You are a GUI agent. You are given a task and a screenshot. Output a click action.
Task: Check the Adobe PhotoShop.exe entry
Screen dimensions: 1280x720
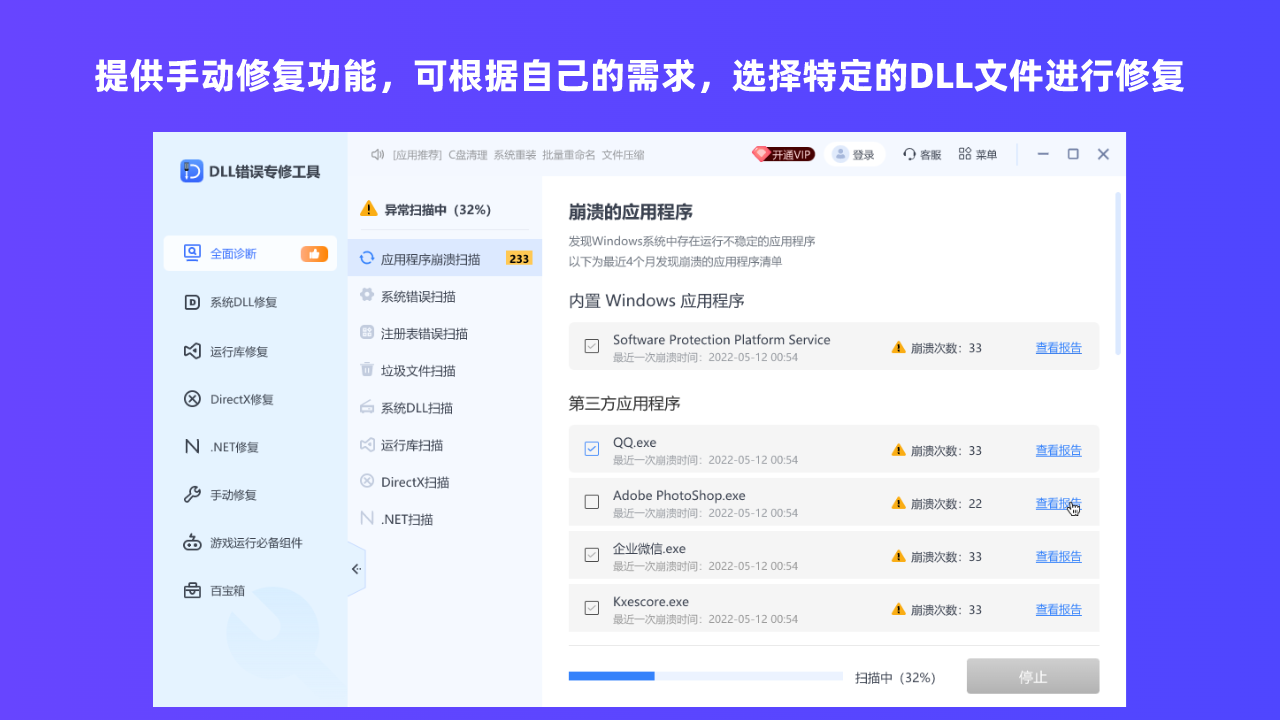click(591, 502)
